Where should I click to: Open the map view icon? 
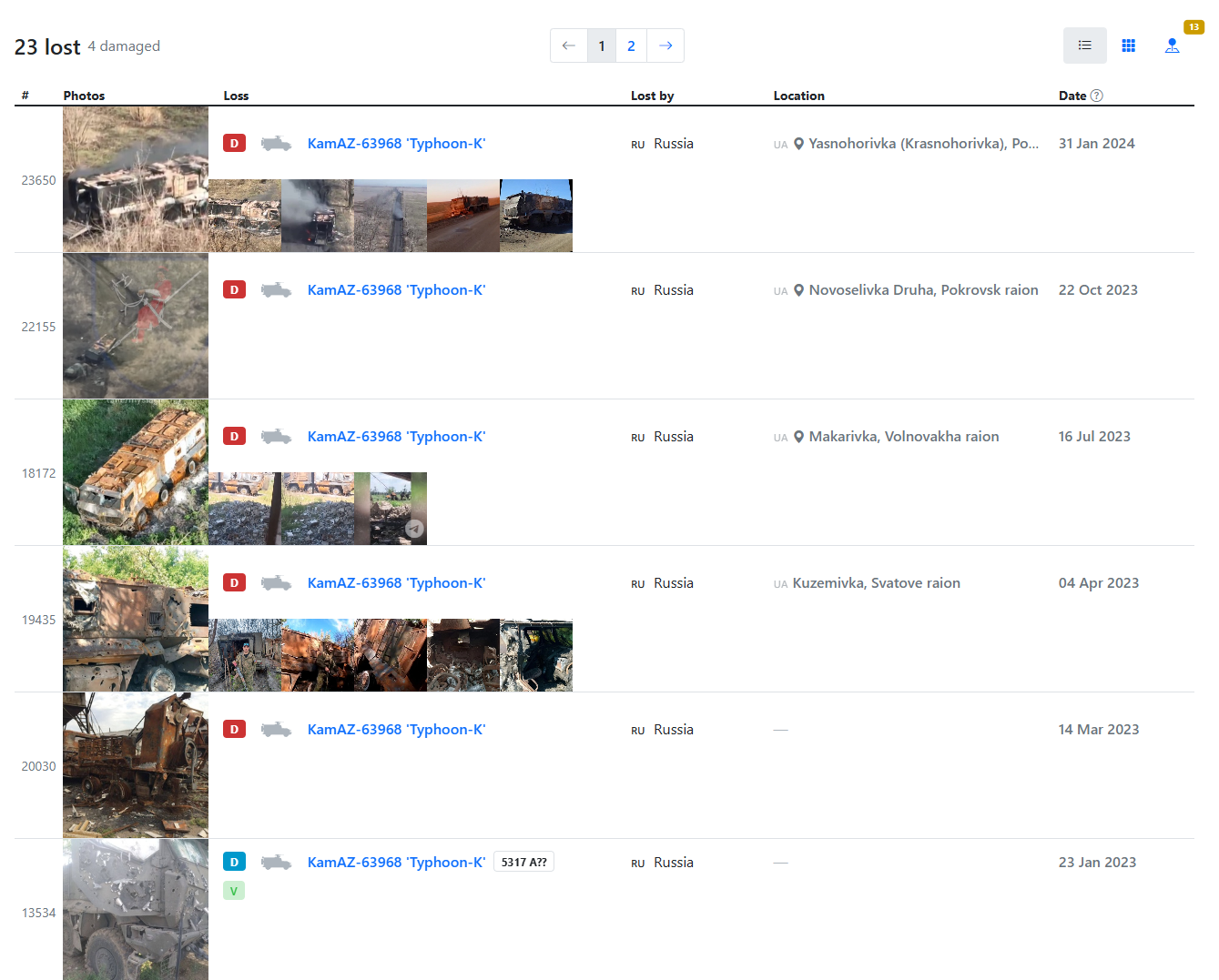pyautogui.click(x=1172, y=45)
